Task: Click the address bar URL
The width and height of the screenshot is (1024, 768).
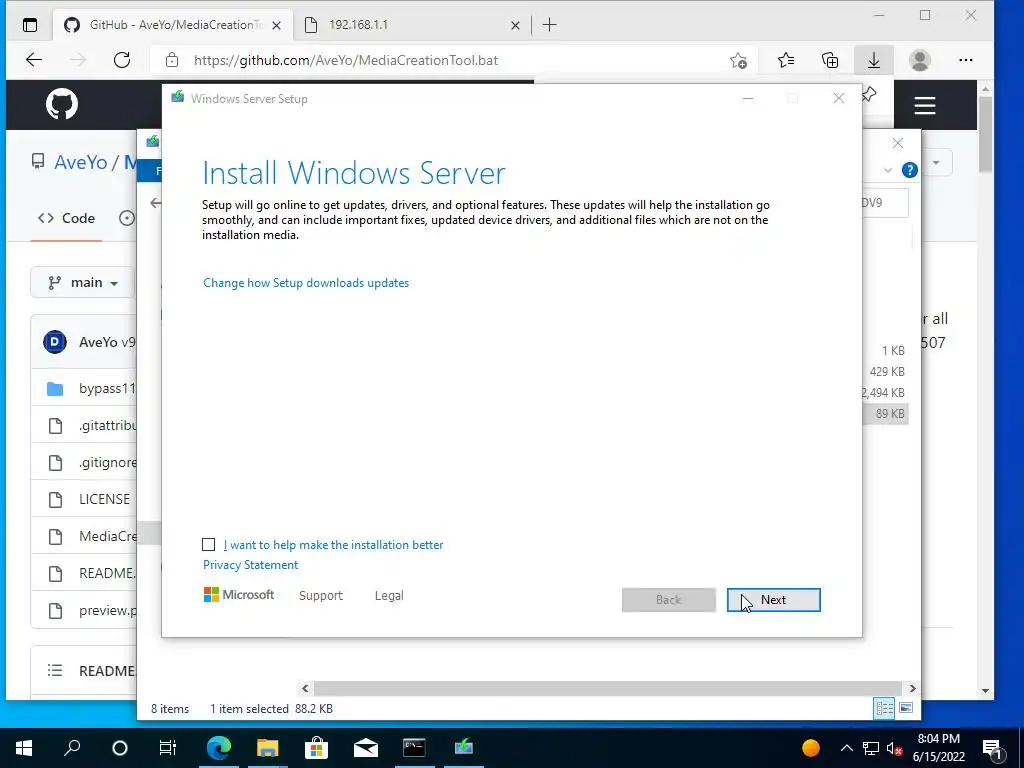Action: 346,60
